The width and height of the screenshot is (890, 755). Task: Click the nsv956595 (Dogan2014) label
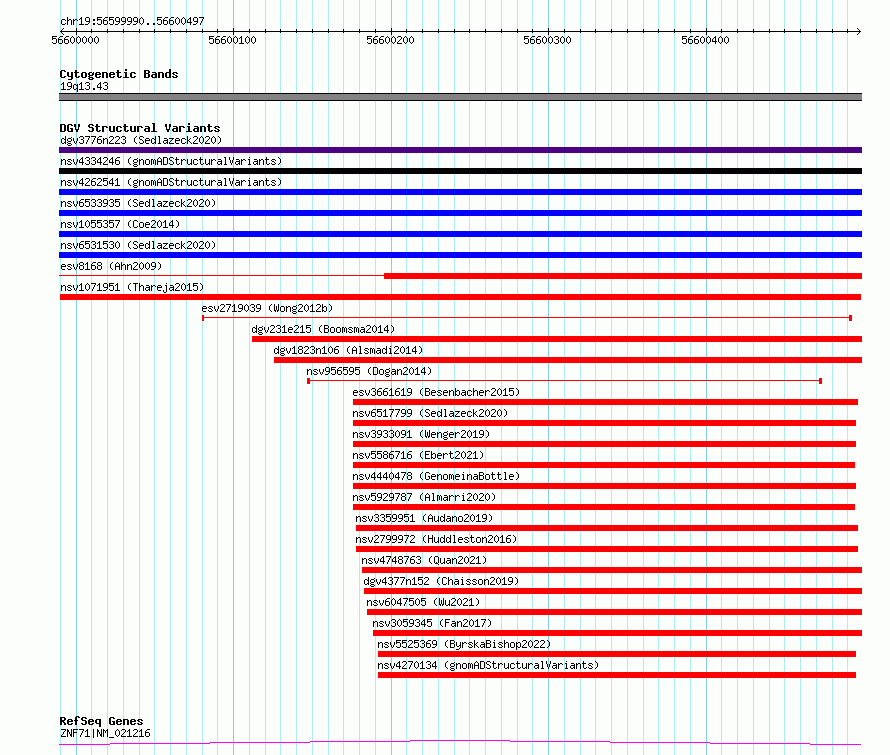369,371
